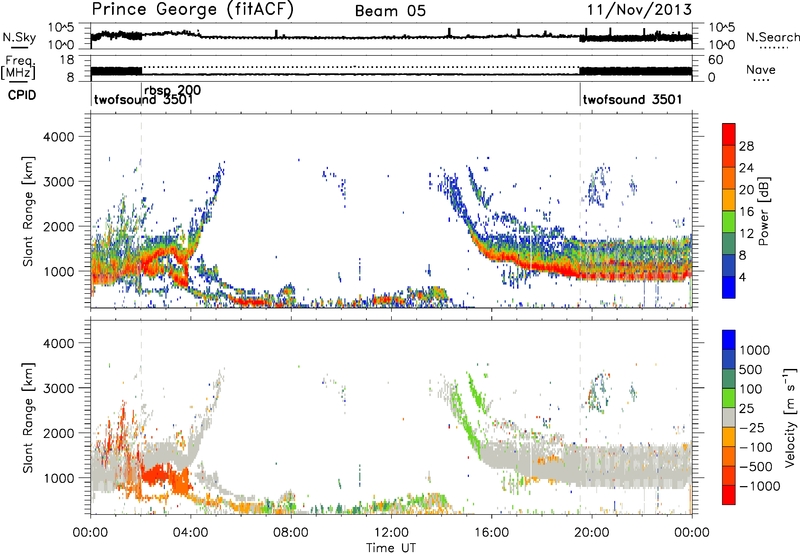This screenshot has height=554, width=800.
Task: Click the '4000' tick on power panel
Action: pyautogui.click(x=58, y=137)
